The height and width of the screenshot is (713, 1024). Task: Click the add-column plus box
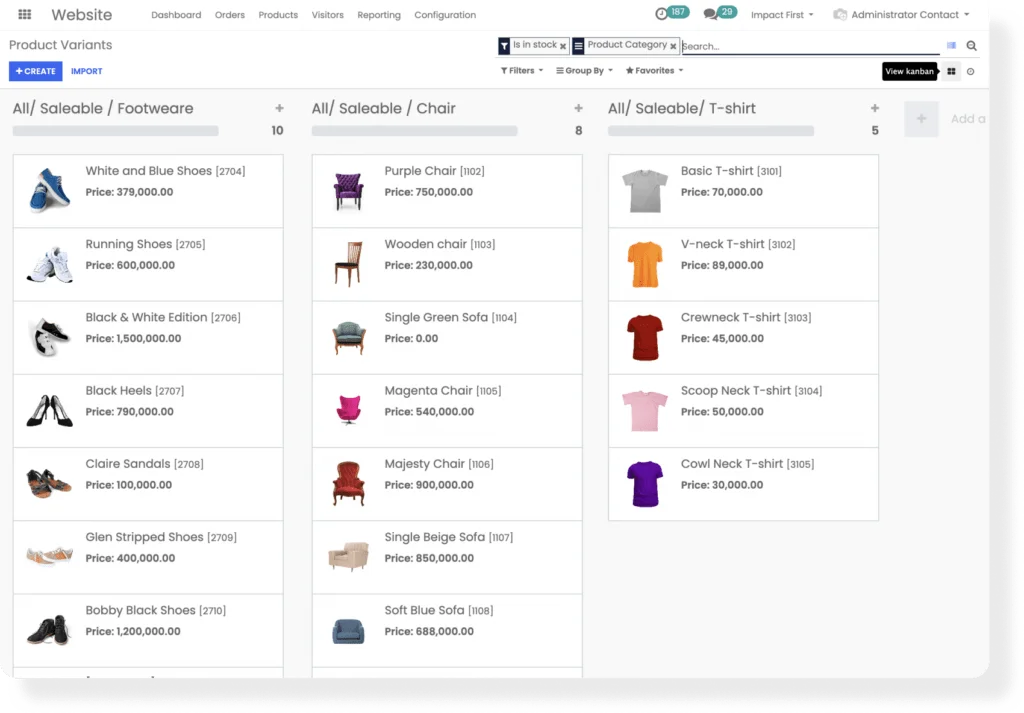click(x=921, y=119)
